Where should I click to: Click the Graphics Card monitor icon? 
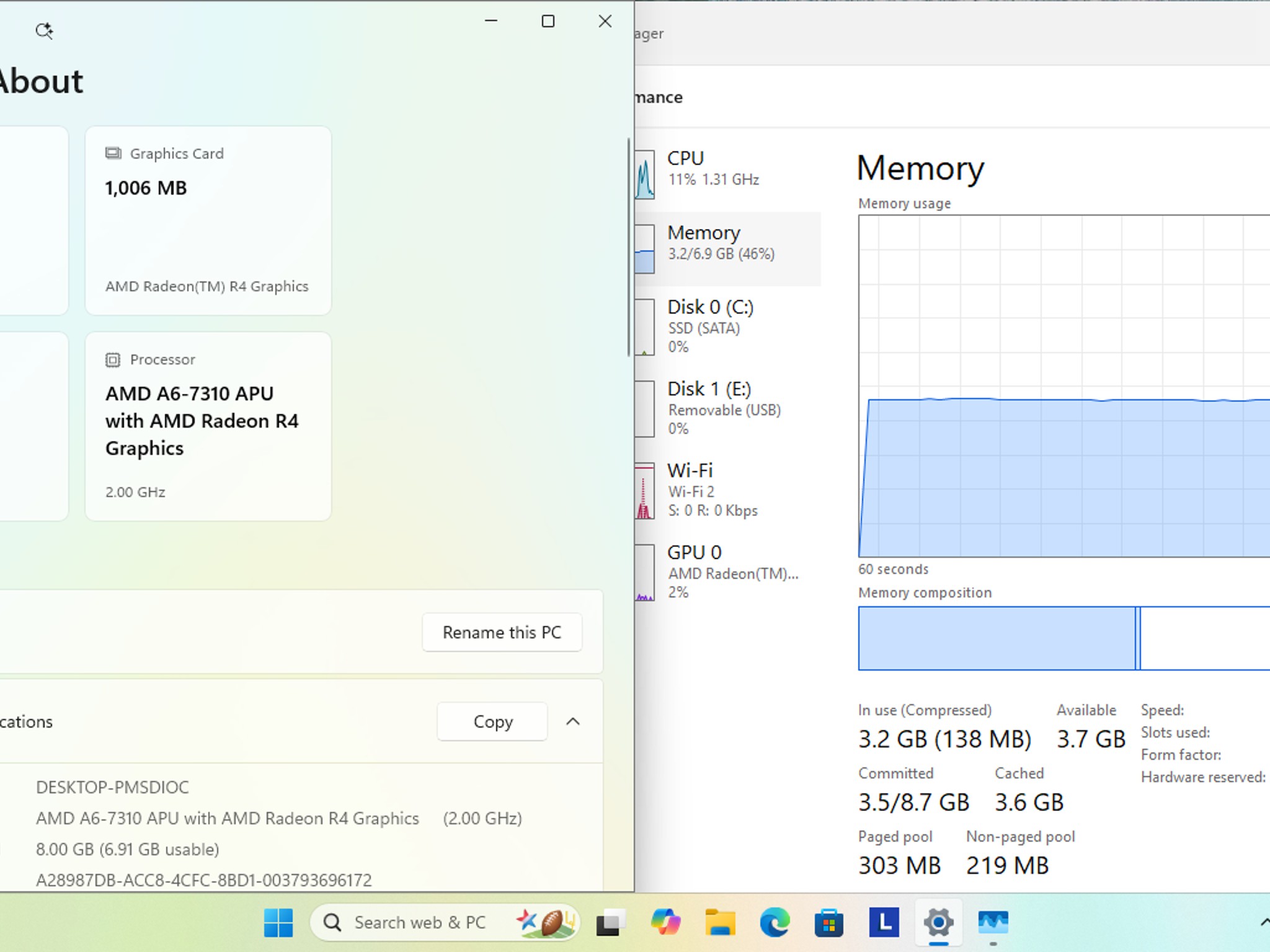point(113,153)
